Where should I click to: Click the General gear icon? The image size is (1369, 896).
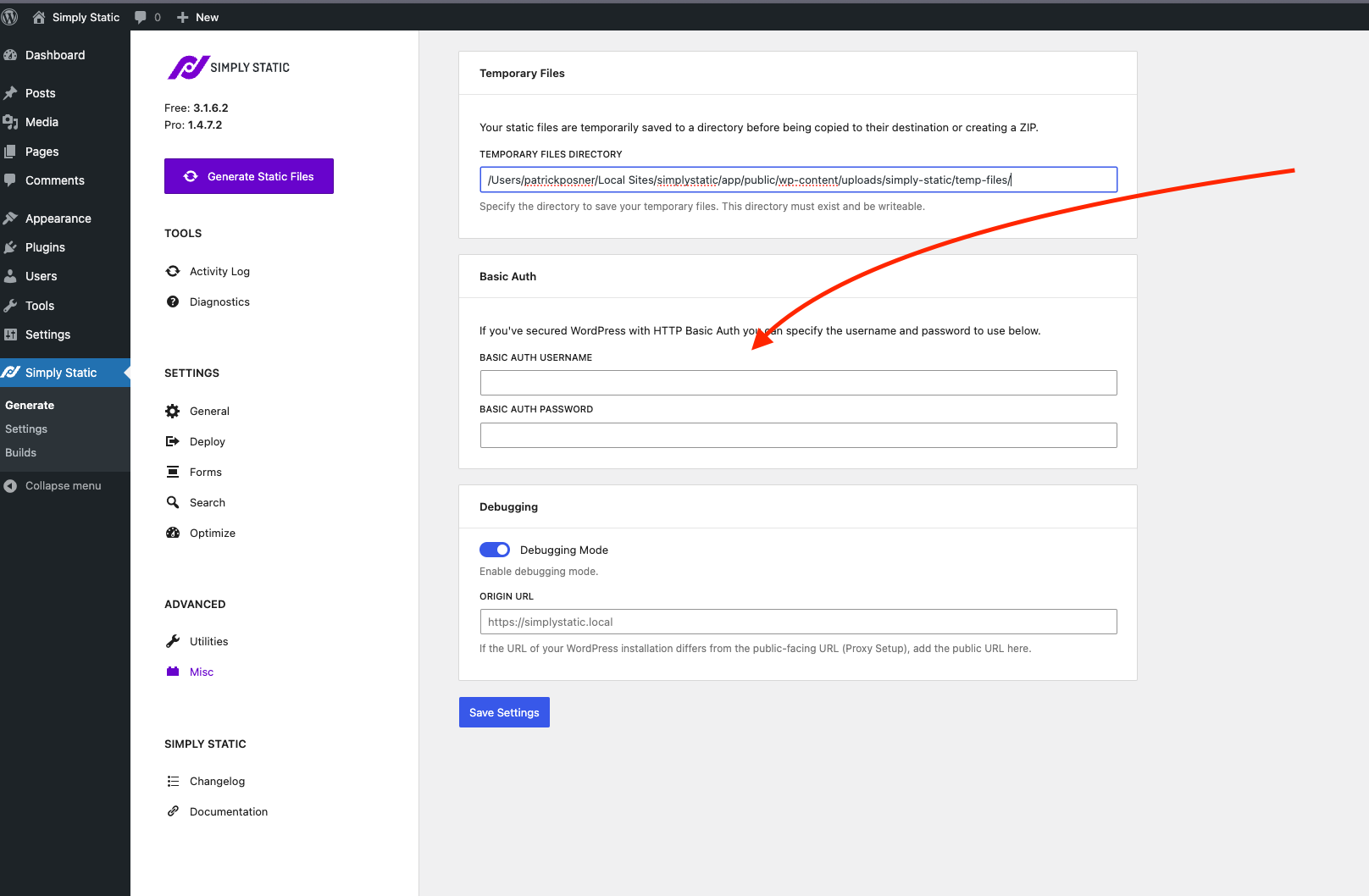pos(173,411)
